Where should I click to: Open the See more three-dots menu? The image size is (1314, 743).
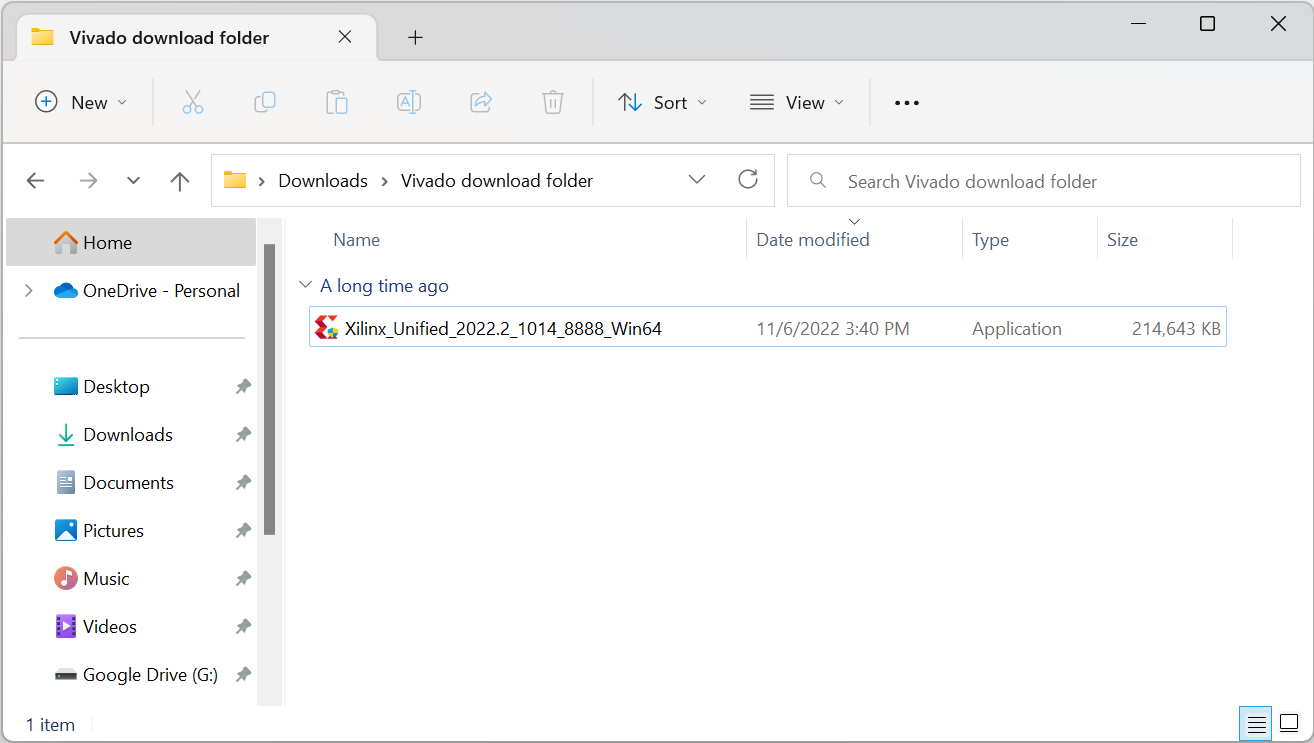[906, 102]
